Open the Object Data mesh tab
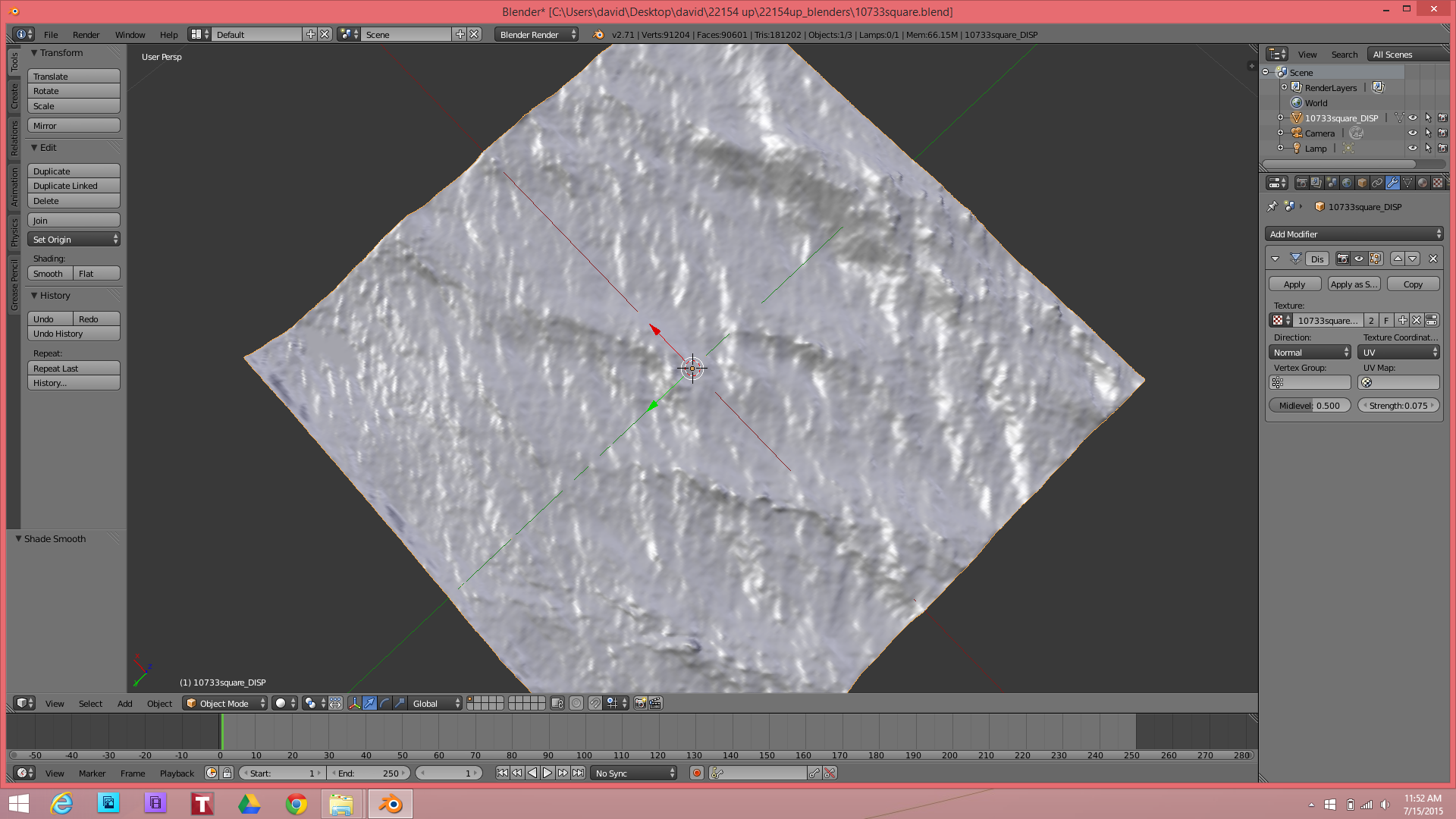1456x819 pixels. [x=1407, y=183]
